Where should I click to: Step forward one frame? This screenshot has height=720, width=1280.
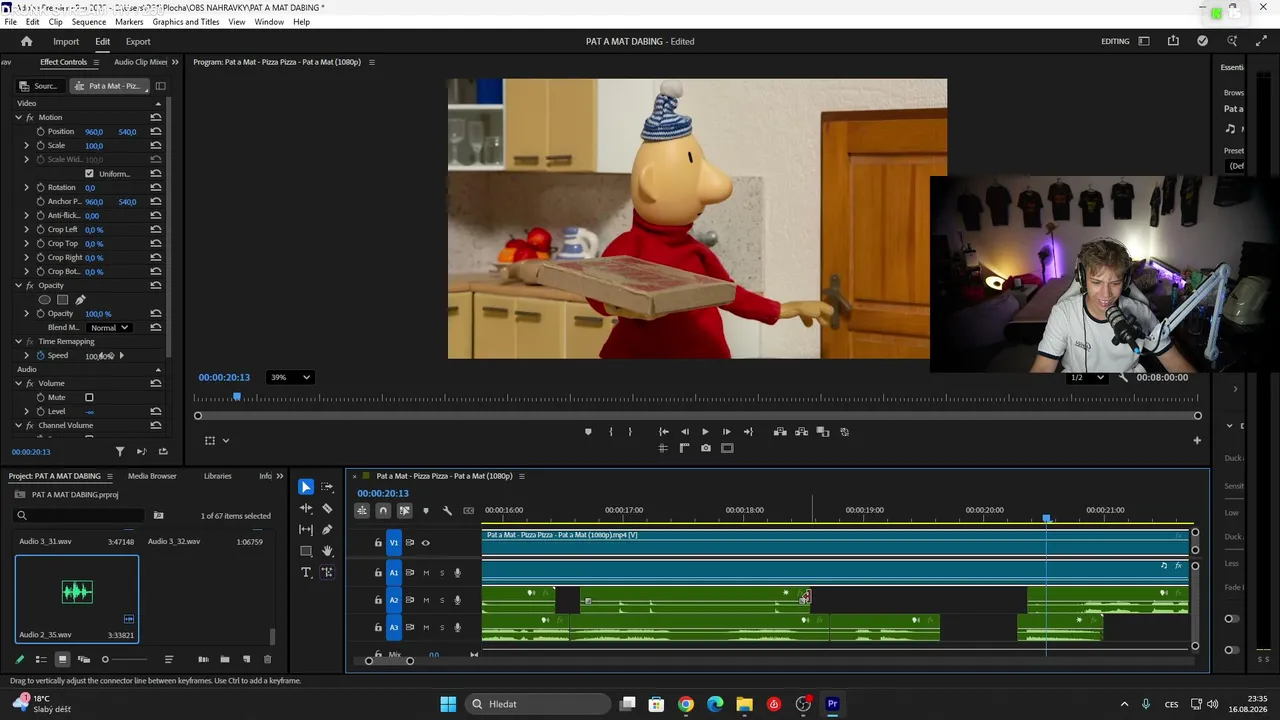pos(727,432)
